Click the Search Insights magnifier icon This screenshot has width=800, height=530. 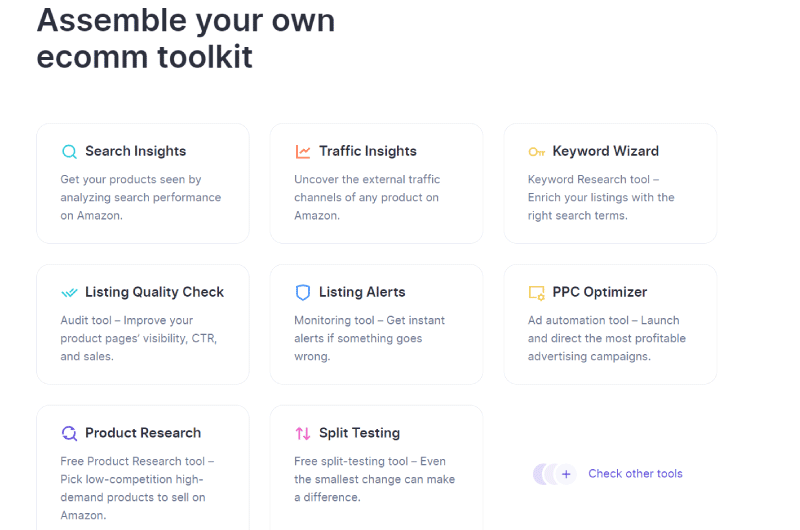[x=69, y=152]
